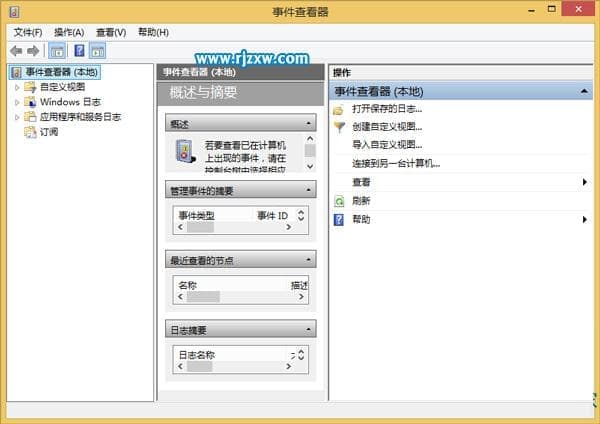Viewport: 600px width, 424px height.
Task: Click the folder icon beside 打开保存的日志
Action: click(x=338, y=110)
